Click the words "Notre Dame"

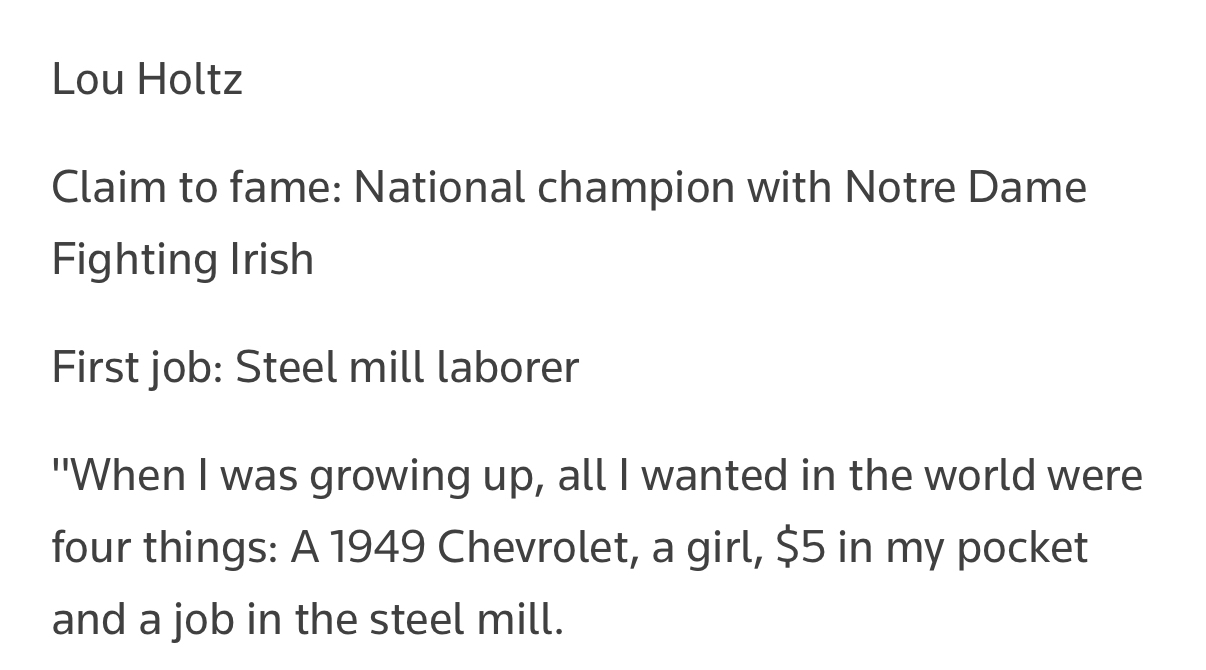pos(965,187)
